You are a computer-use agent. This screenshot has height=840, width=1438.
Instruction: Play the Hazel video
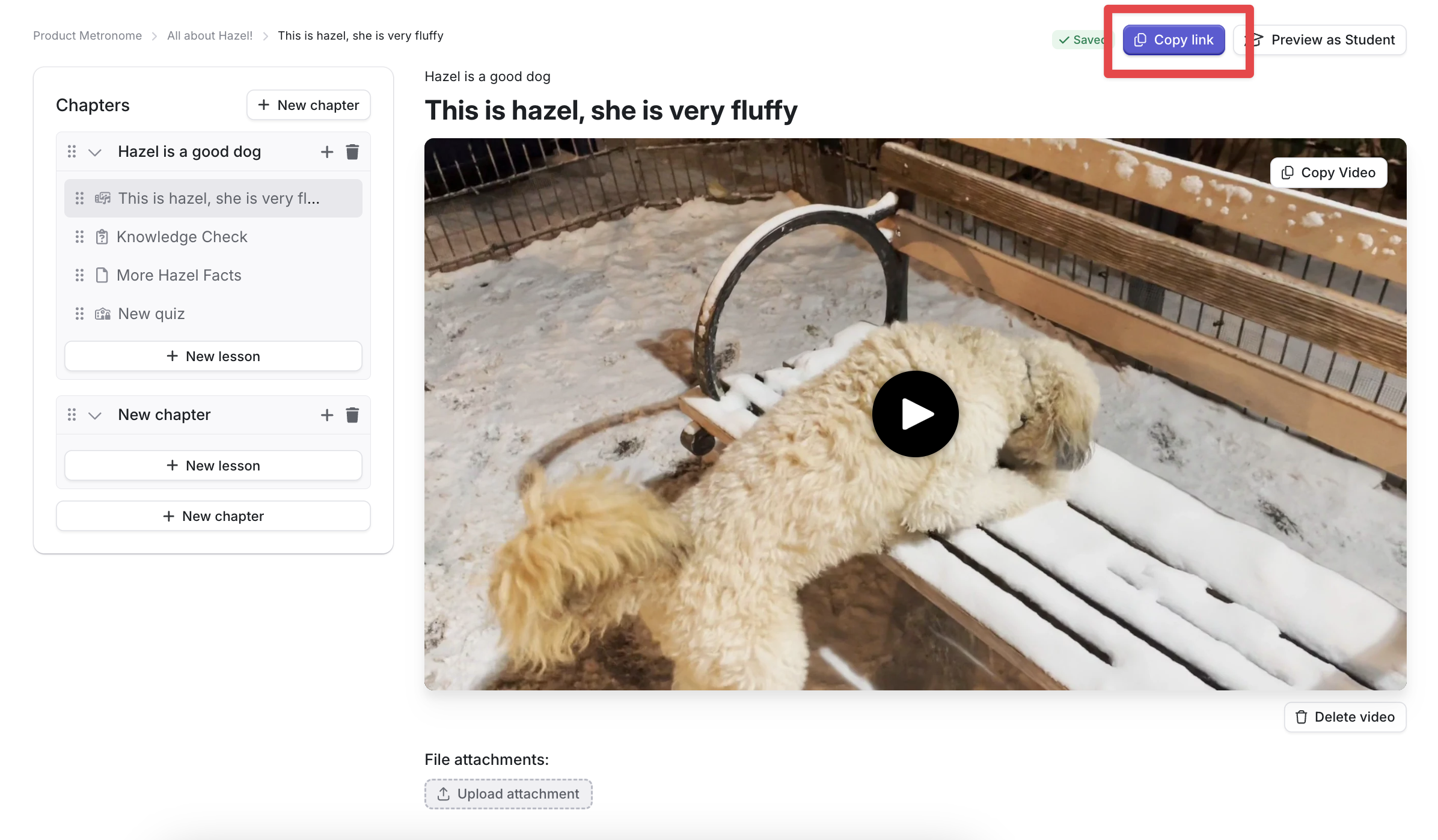915,414
